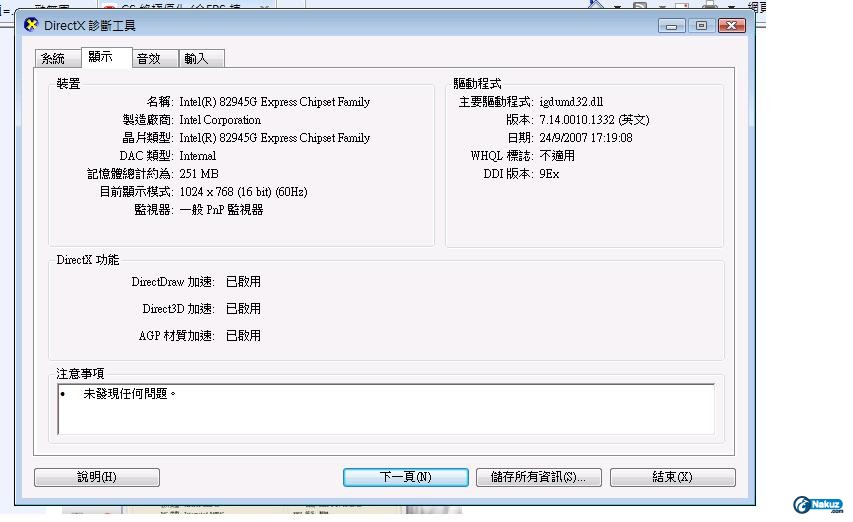Open the 輸入 tab
853x522 pixels.
[x=201, y=58]
